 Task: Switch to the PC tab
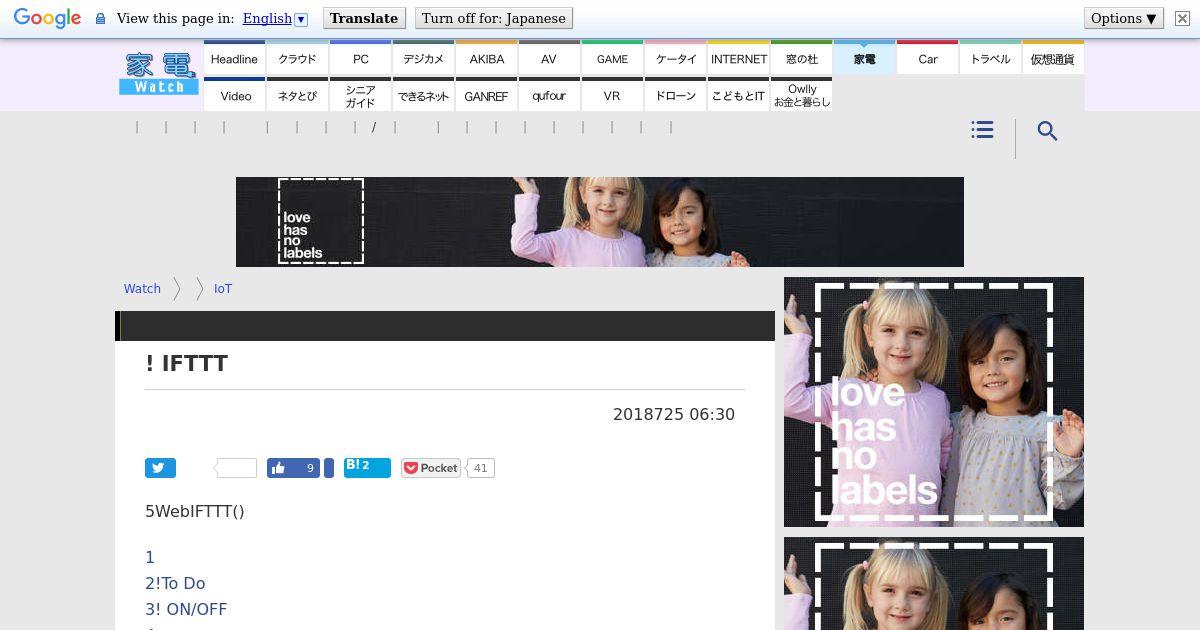click(360, 58)
